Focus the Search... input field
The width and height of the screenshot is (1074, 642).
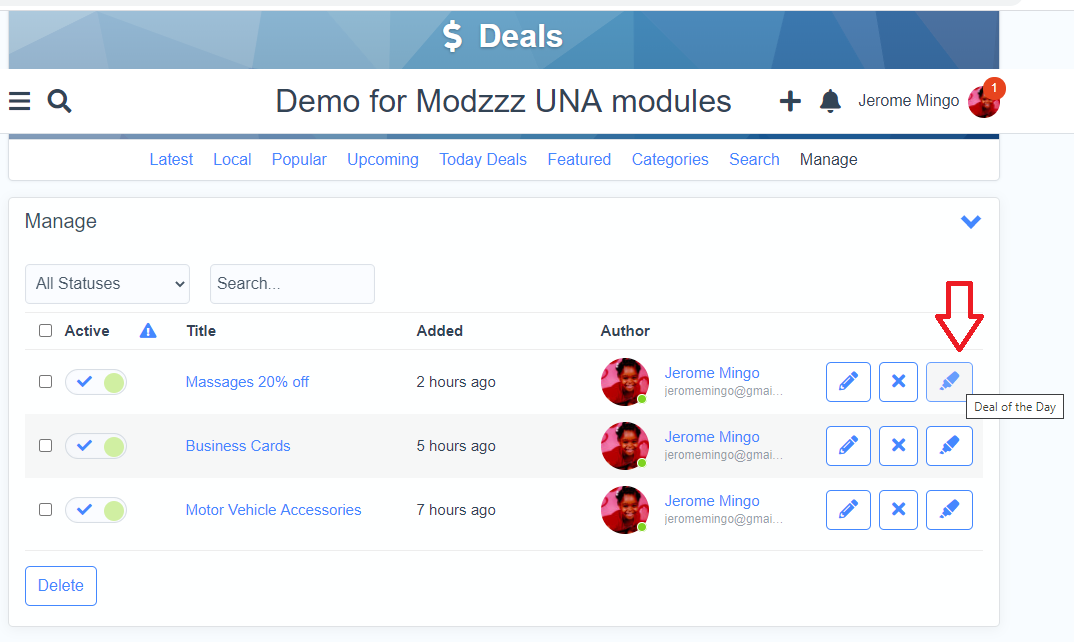[x=292, y=284]
